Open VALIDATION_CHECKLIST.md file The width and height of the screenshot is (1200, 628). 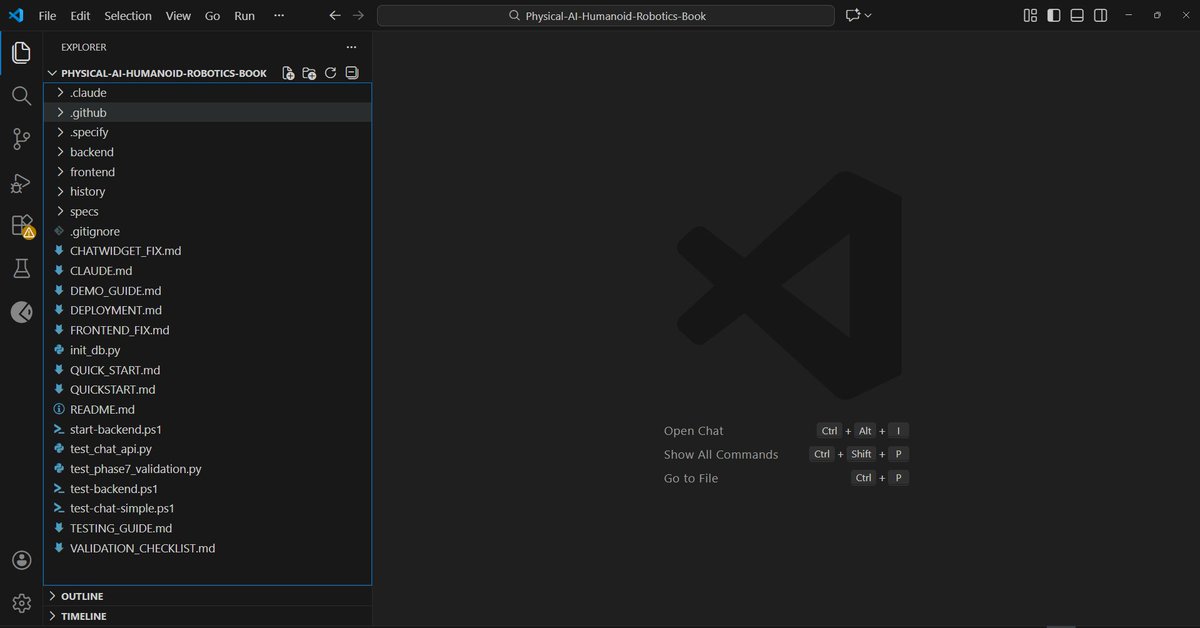tap(207, 548)
